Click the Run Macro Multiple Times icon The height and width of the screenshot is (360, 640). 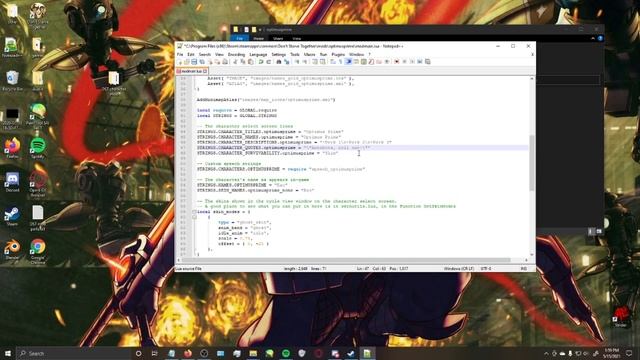pos(420,62)
